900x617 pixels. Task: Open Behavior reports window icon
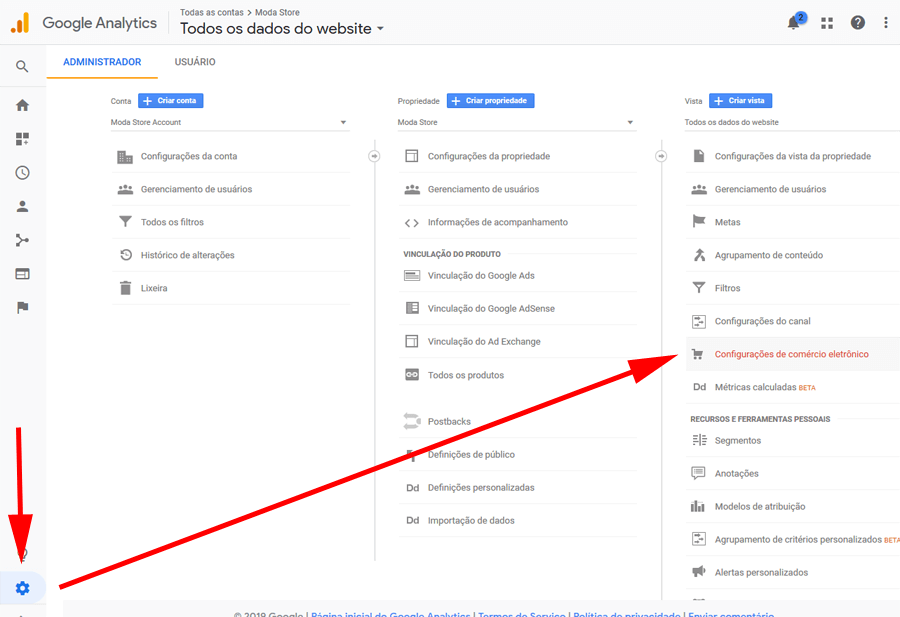tap(22, 274)
